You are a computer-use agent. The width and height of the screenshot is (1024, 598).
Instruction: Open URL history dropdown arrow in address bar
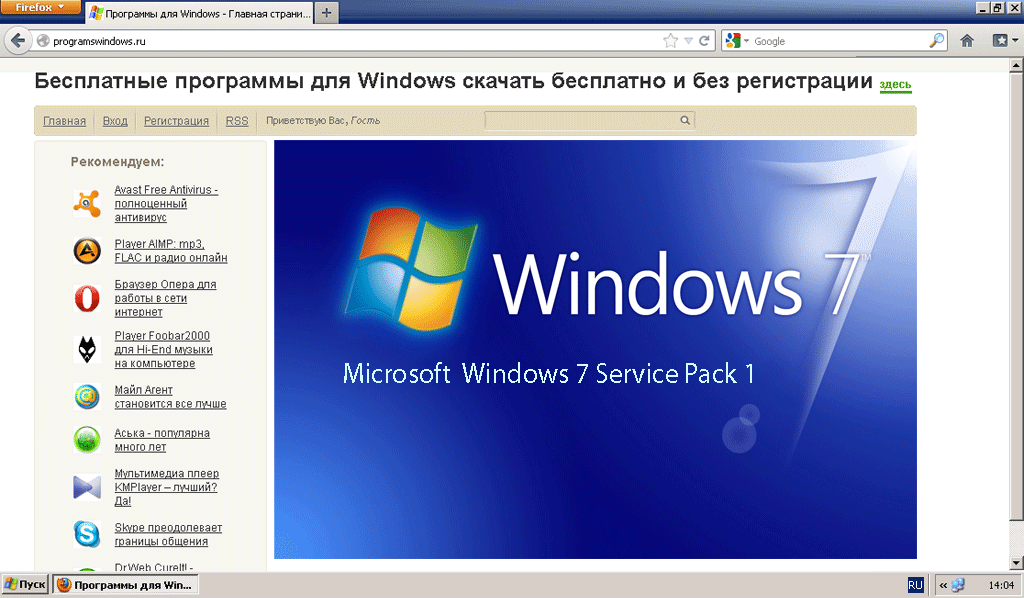click(x=688, y=41)
